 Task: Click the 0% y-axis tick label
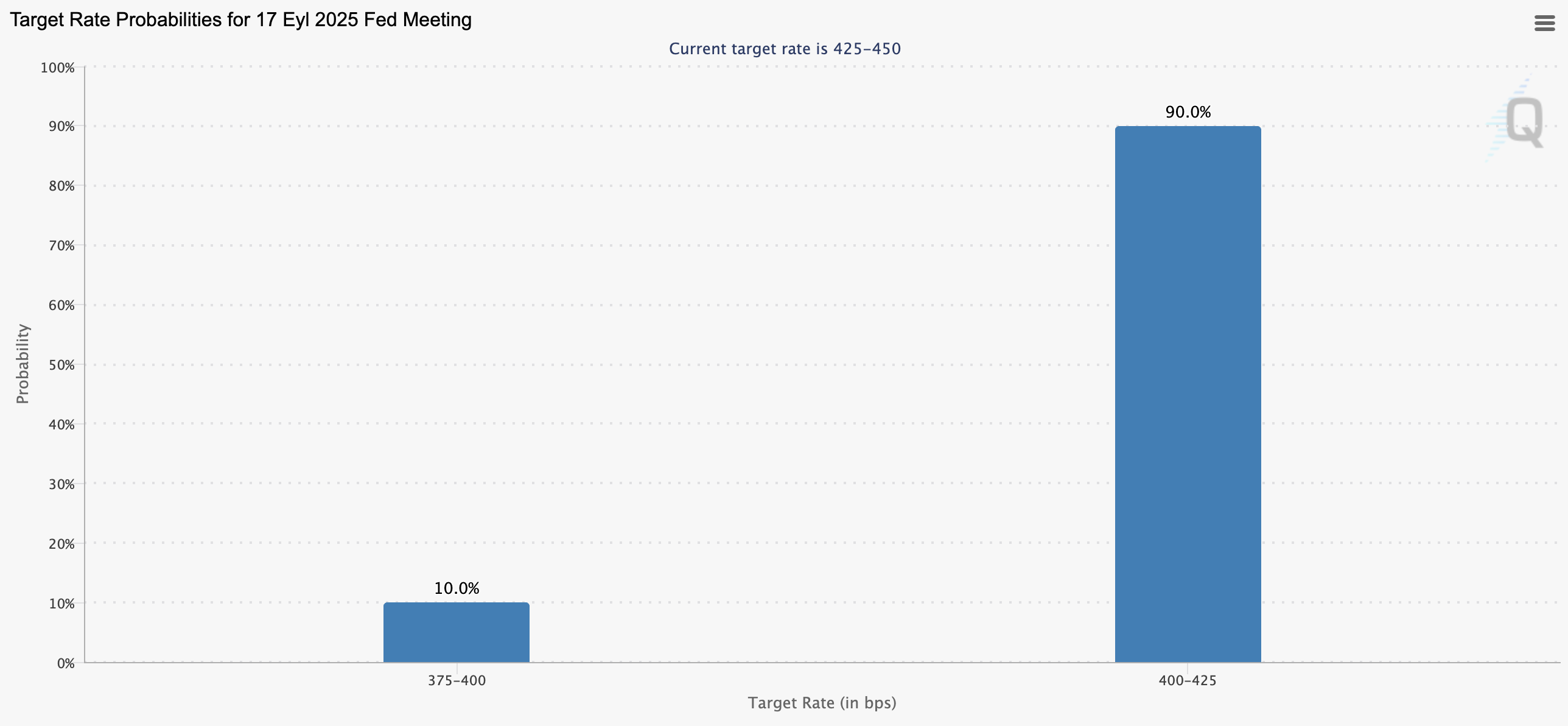65,663
